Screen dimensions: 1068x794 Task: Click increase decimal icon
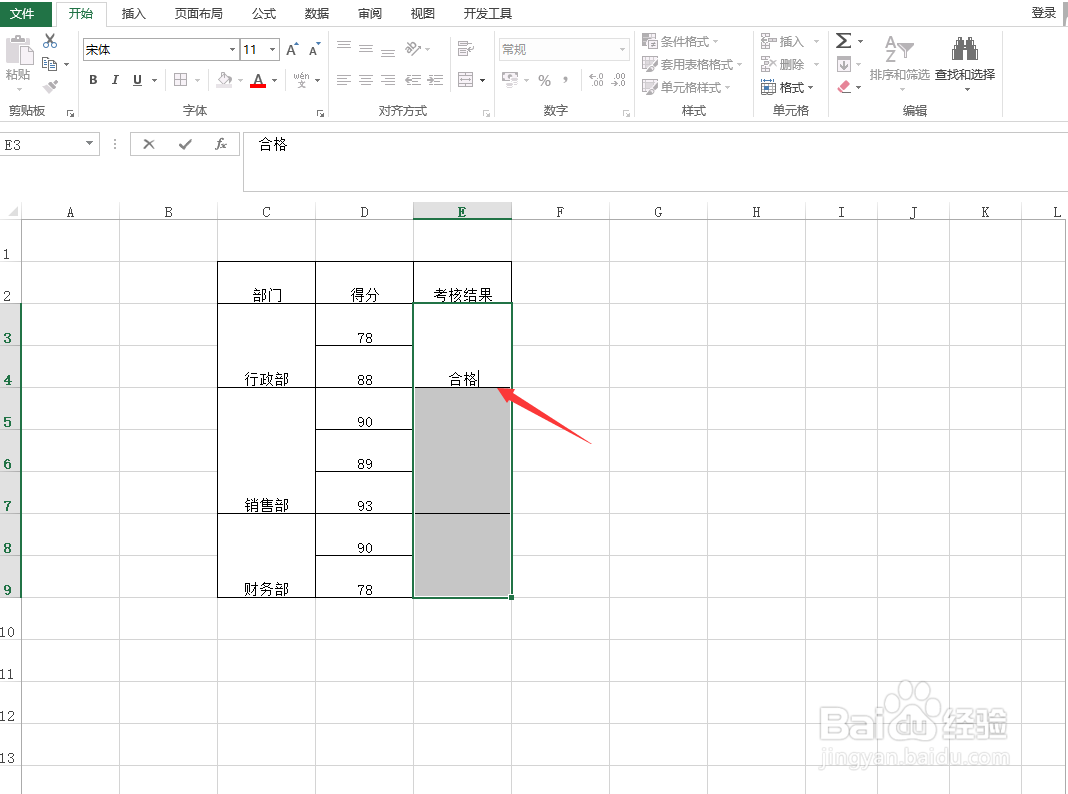(596, 80)
